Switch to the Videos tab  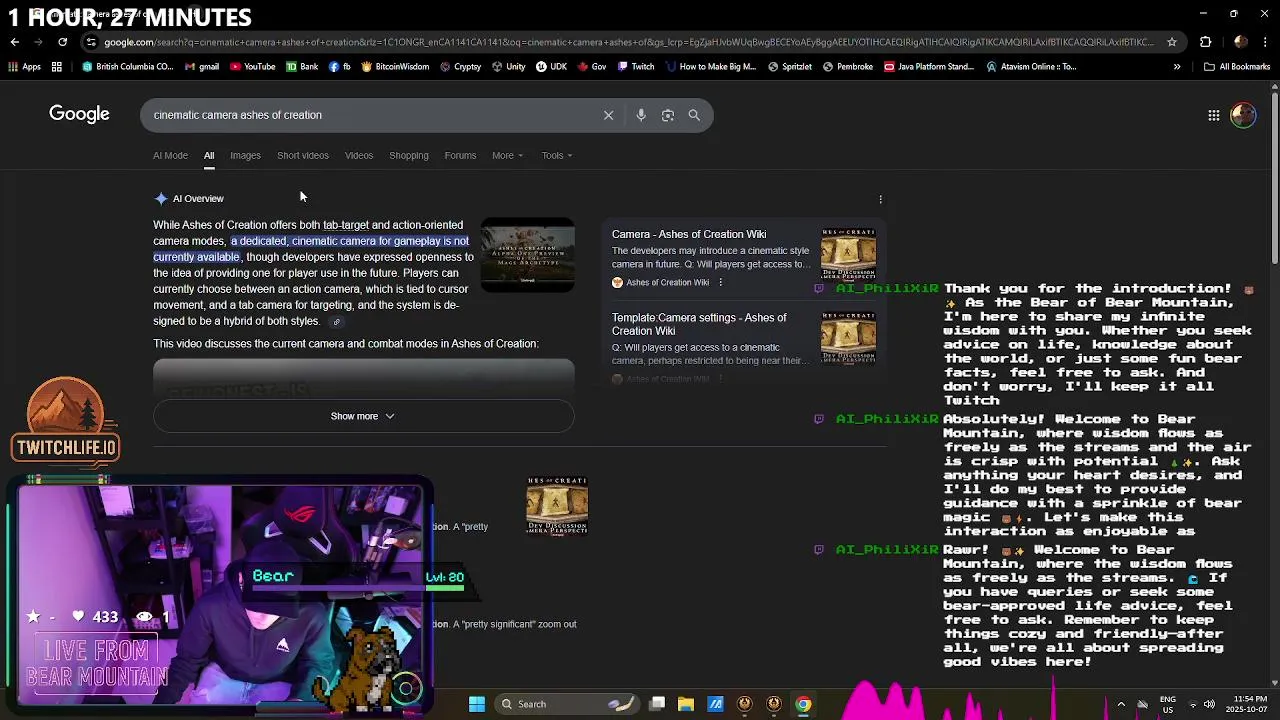point(359,155)
